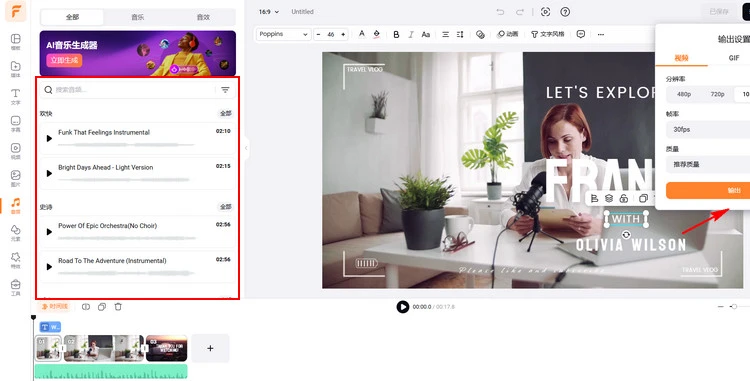Choose 480p export resolution

click(x=684, y=94)
